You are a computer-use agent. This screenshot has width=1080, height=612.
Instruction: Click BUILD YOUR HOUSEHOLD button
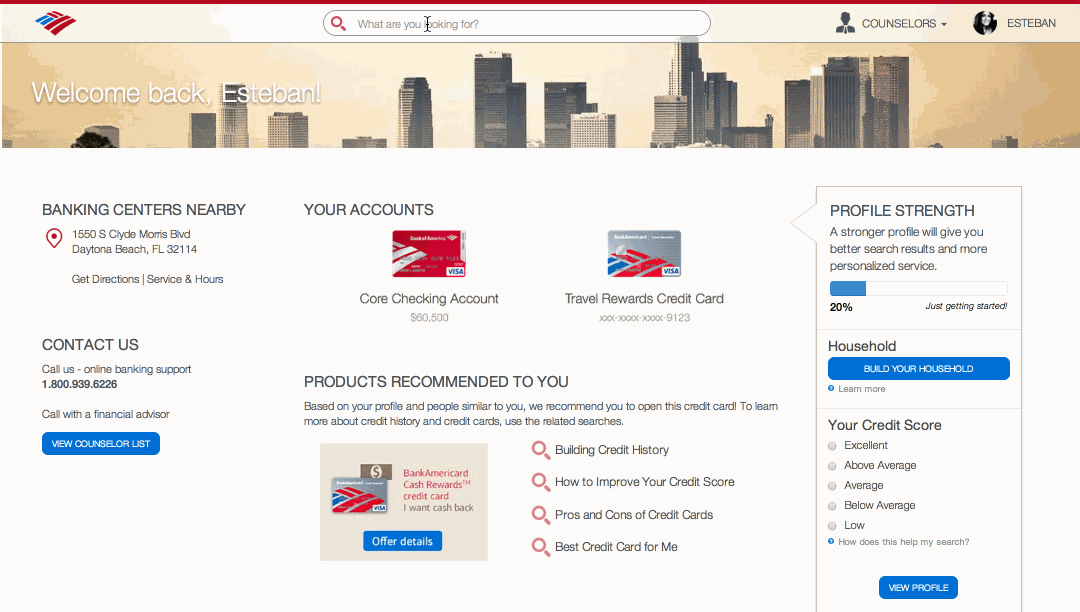[918, 368]
